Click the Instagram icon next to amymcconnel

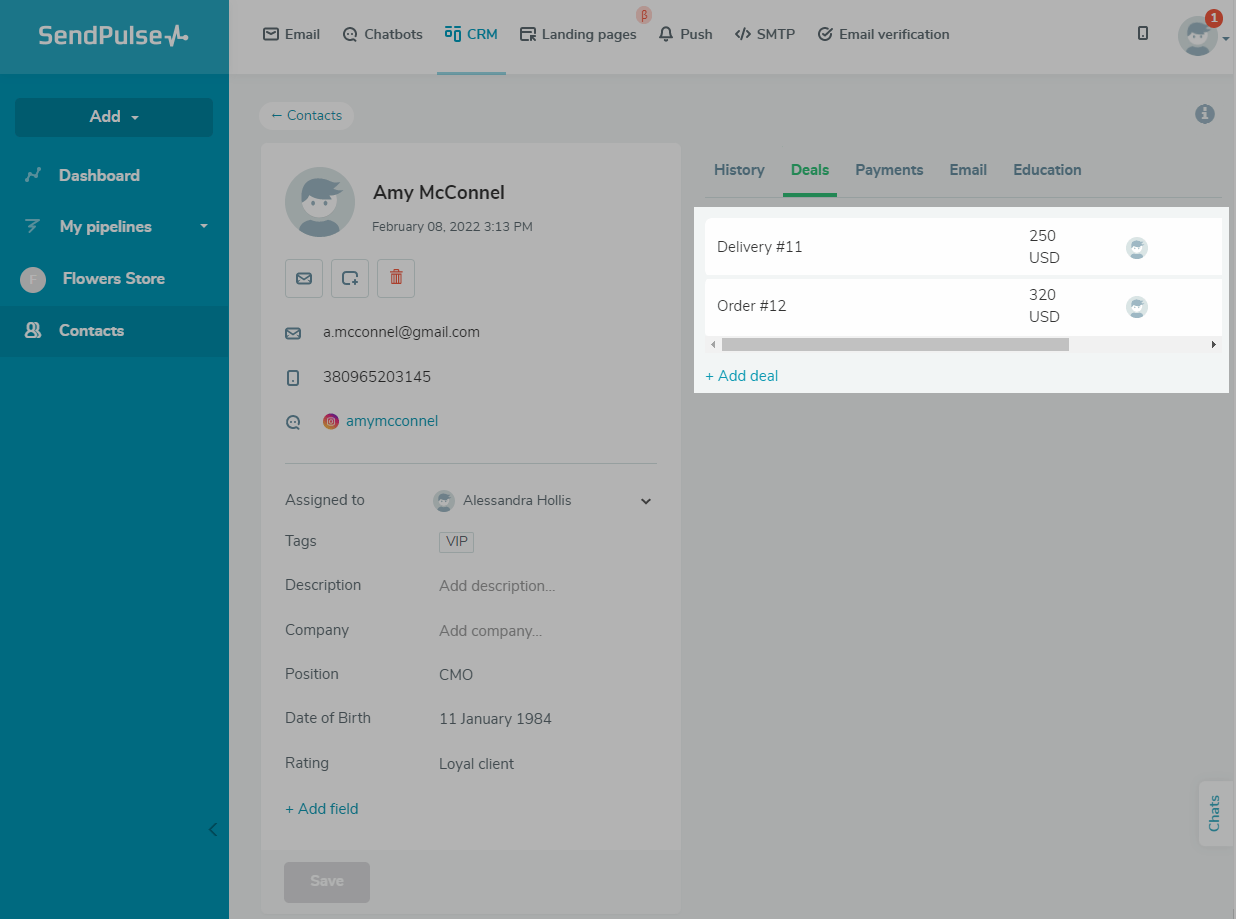point(331,421)
